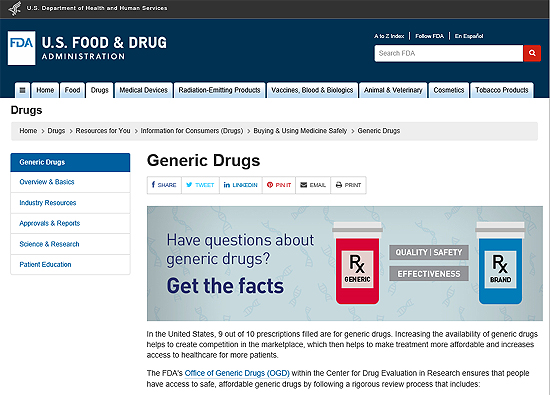This screenshot has height=395, width=550.
Task: Click Generic Drugs breadcrumb item
Action: click(379, 130)
